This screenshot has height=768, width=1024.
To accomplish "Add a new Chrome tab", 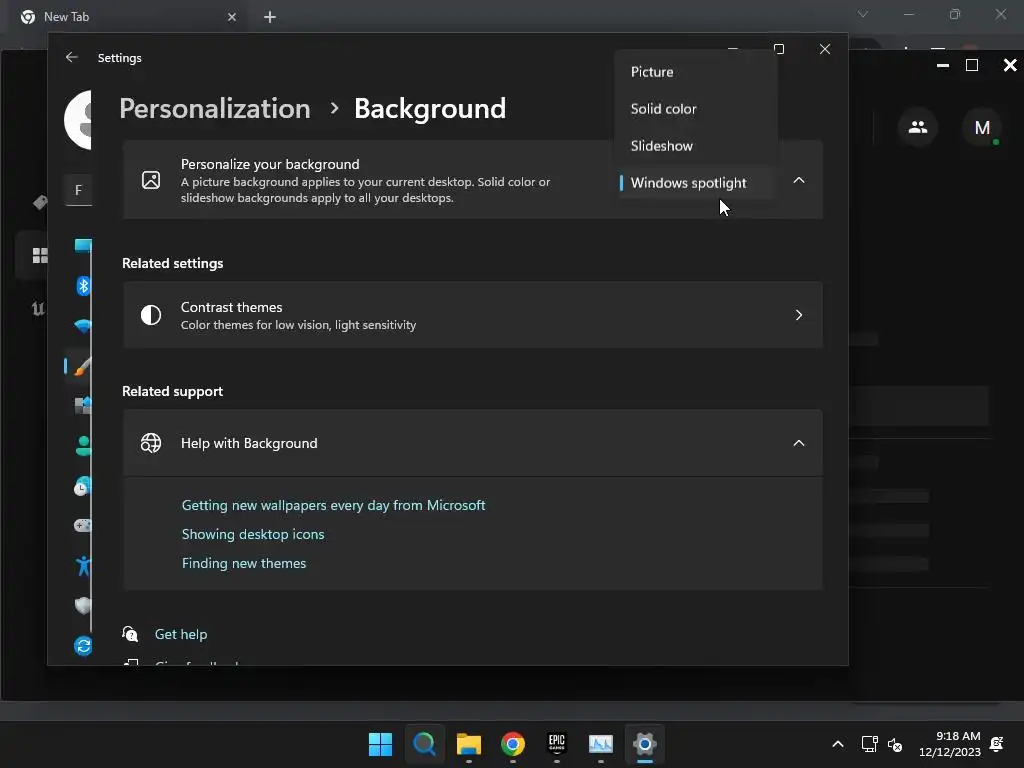I will [270, 17].
